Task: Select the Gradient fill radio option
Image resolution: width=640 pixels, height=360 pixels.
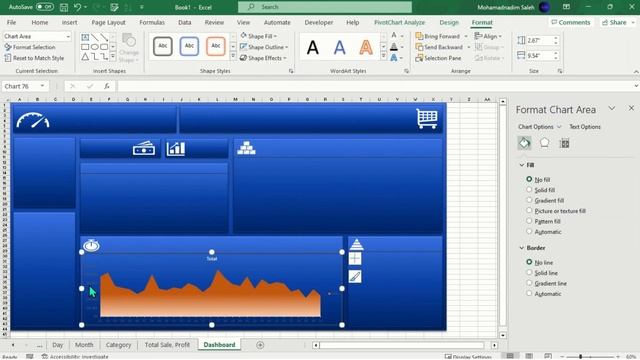Action: 529,200
